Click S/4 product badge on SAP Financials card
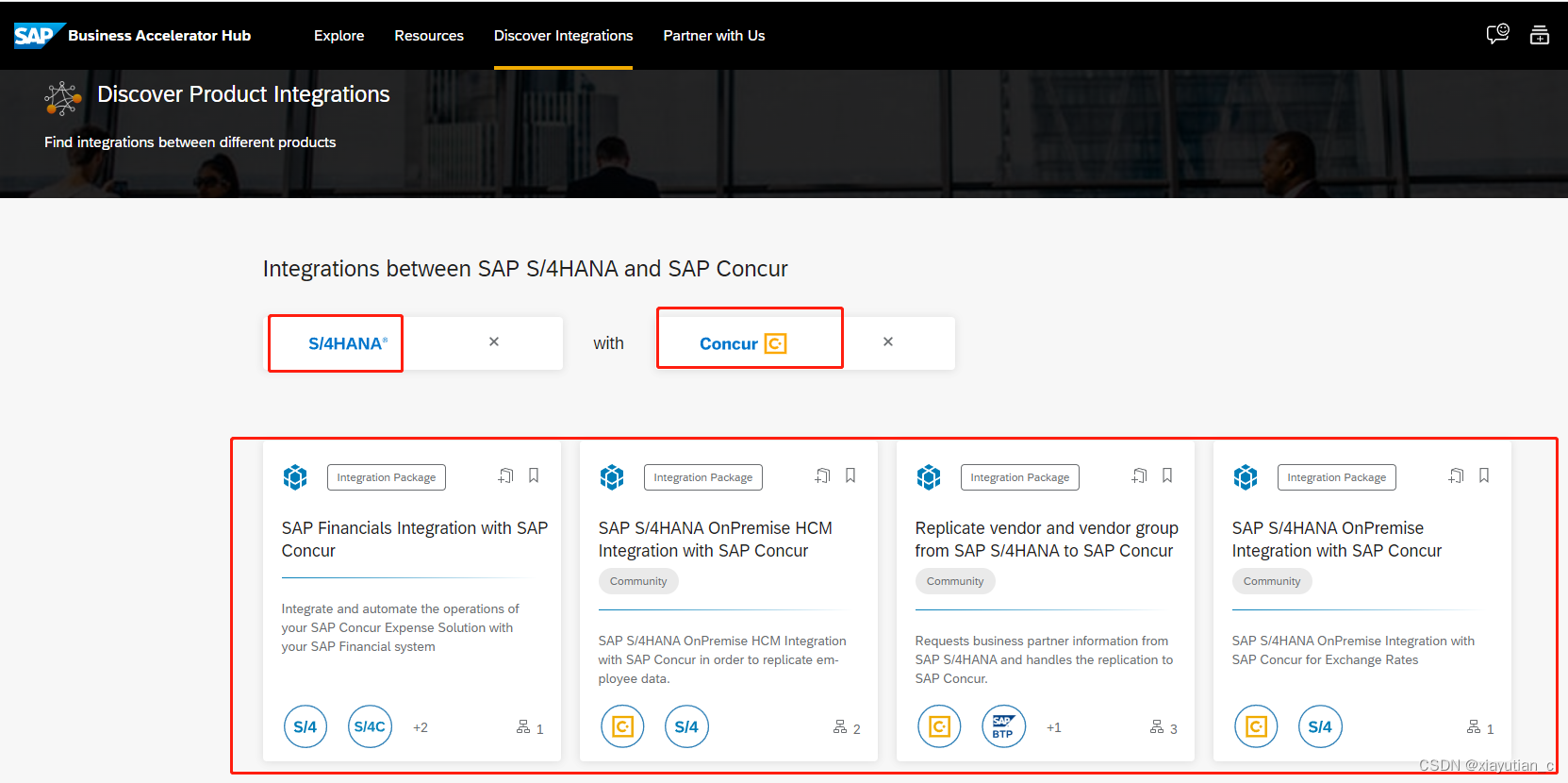This screenshot has width=1568, height=783. point(305,726)
